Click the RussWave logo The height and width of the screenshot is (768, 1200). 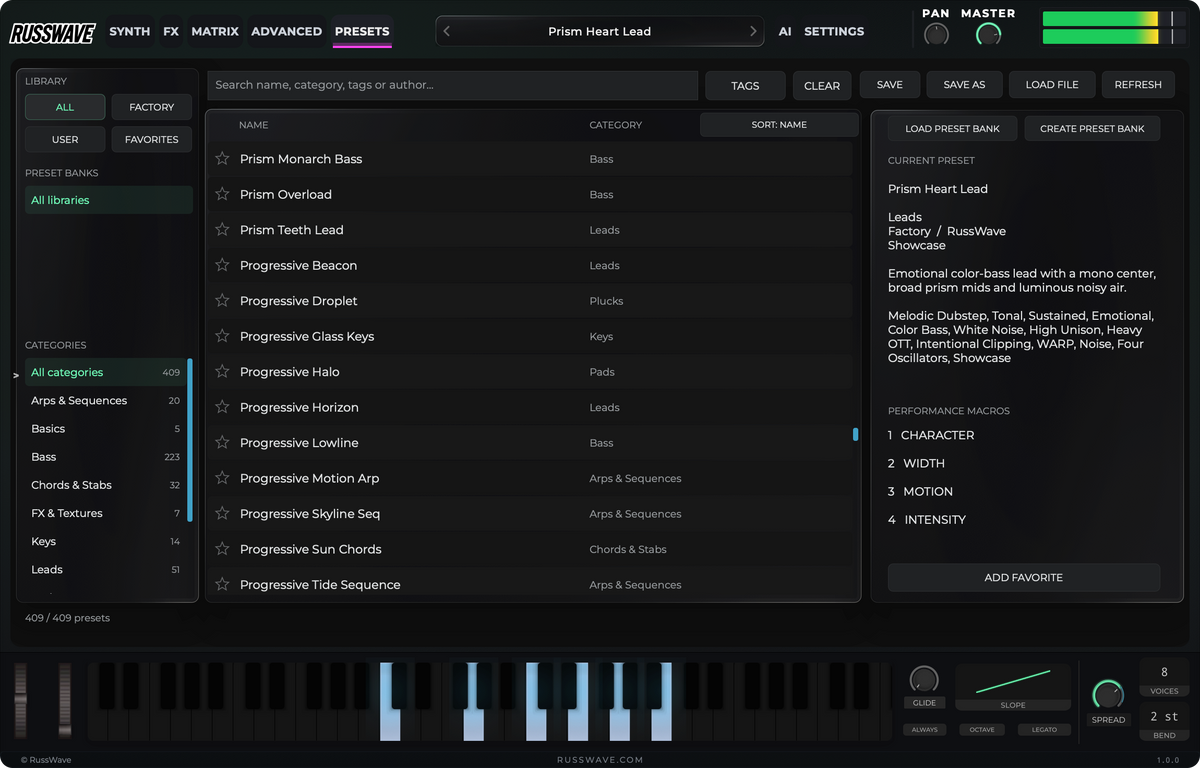(52, 33)
